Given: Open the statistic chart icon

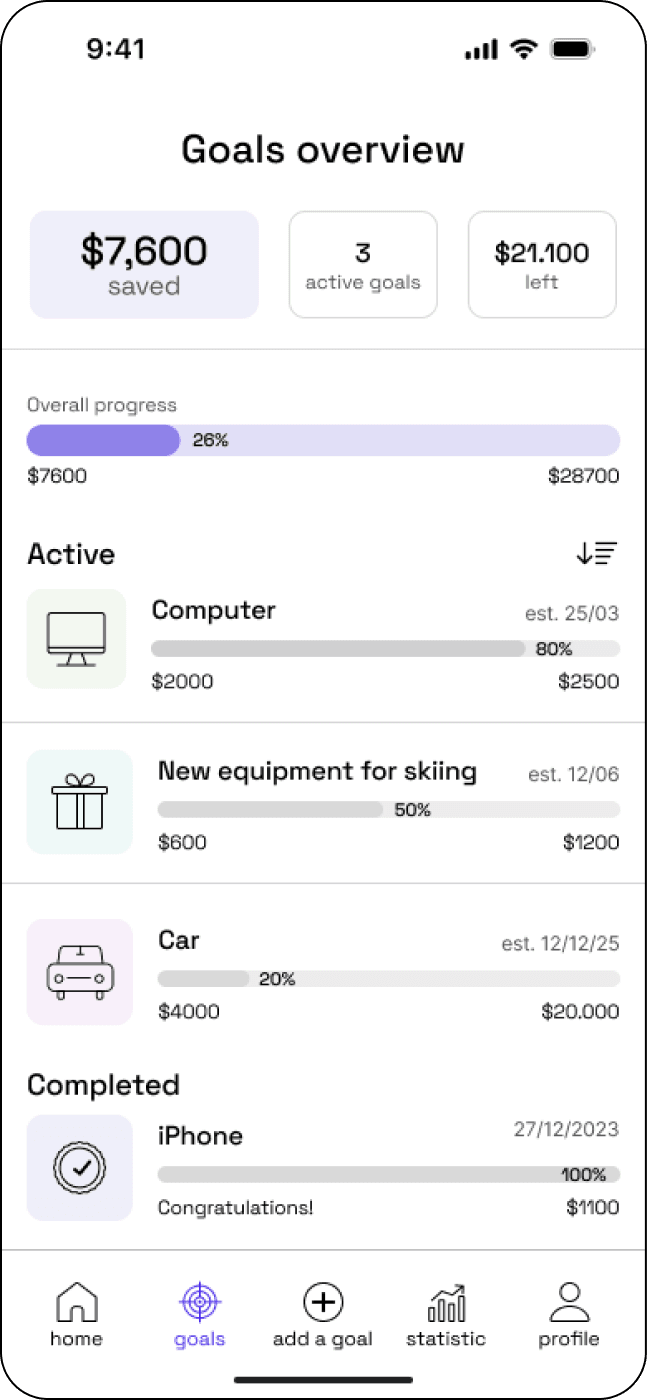Looking at the screenshot, I should (x=446, y=1303).
